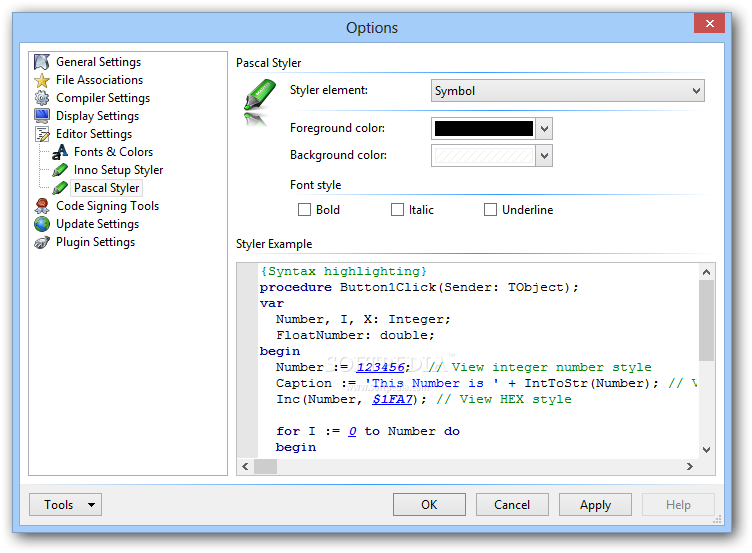Click the "// View HEX style" comment

pyautogui.click(x=504, y=400)
